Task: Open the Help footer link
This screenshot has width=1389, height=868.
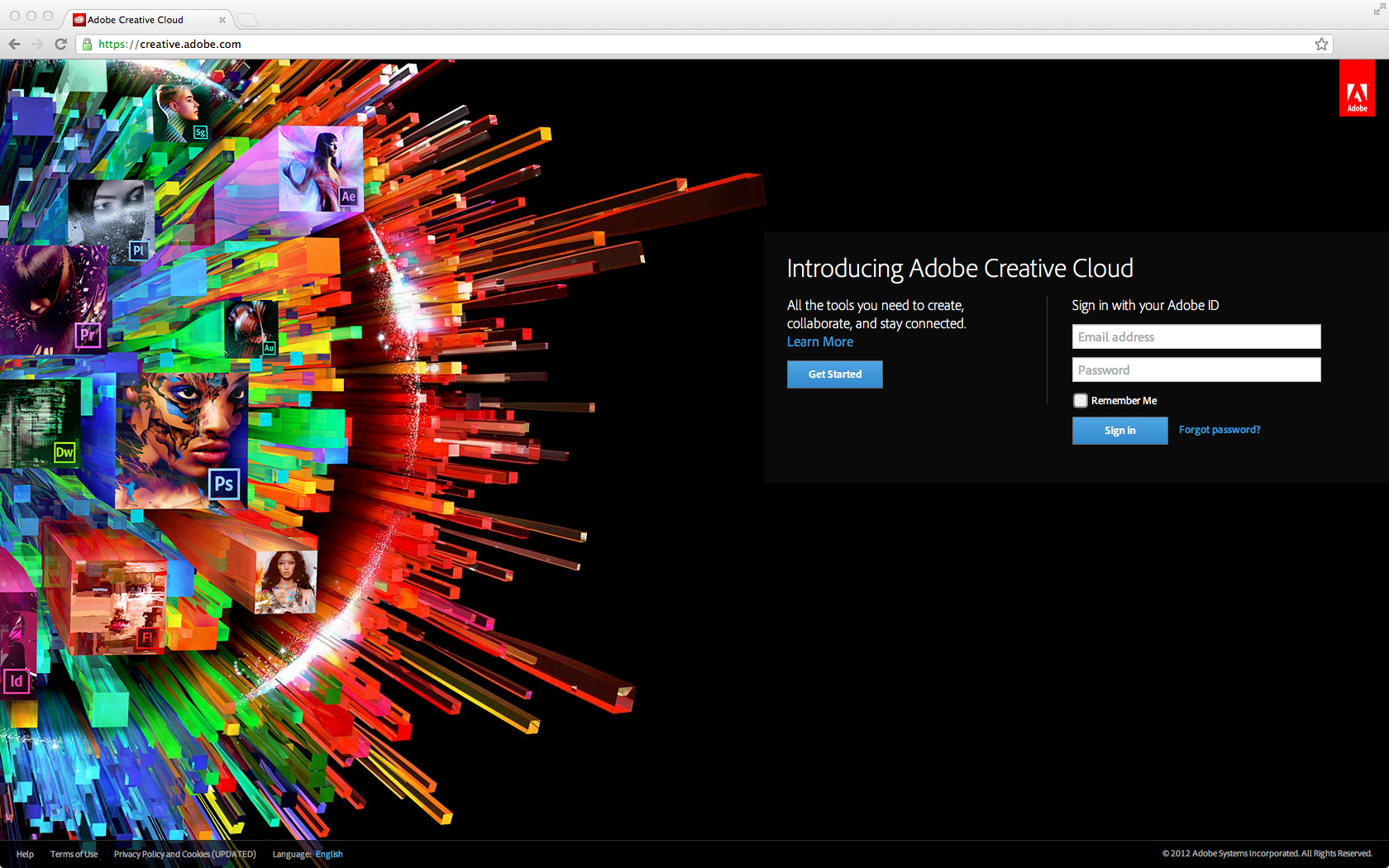Action: [25, 854]
